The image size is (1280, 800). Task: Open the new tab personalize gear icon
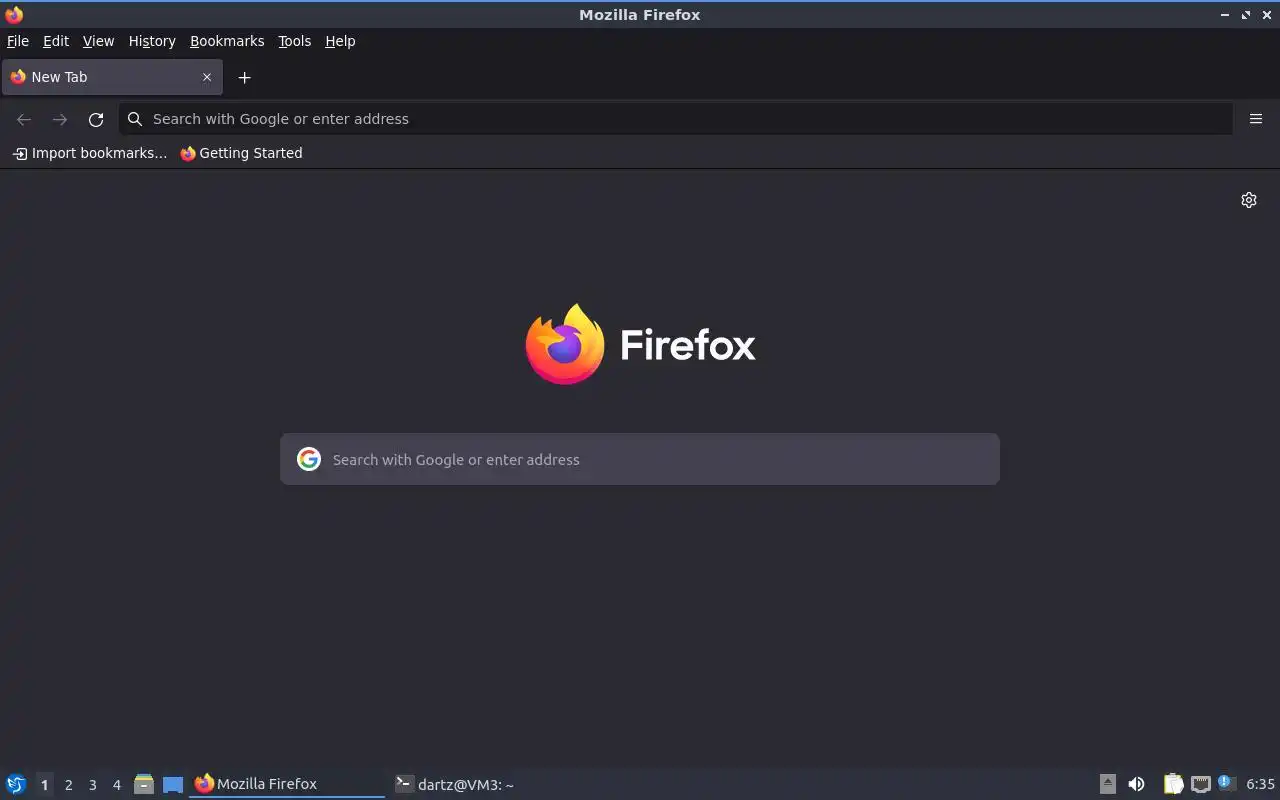(x=1249, y=200)
